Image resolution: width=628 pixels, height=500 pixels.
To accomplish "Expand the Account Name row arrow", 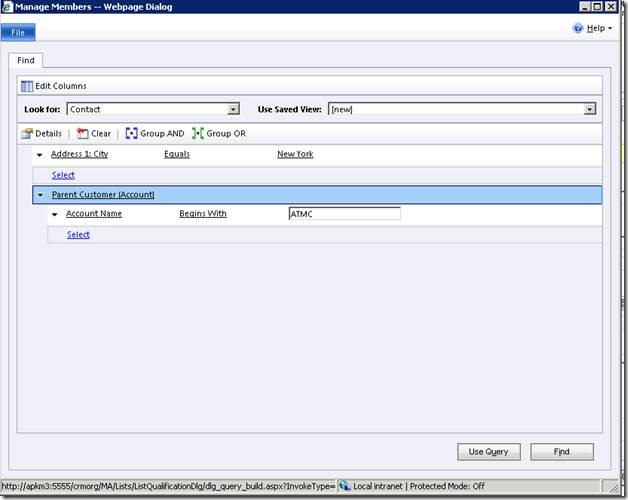I will pyautogui.click(x=55, y=214).
